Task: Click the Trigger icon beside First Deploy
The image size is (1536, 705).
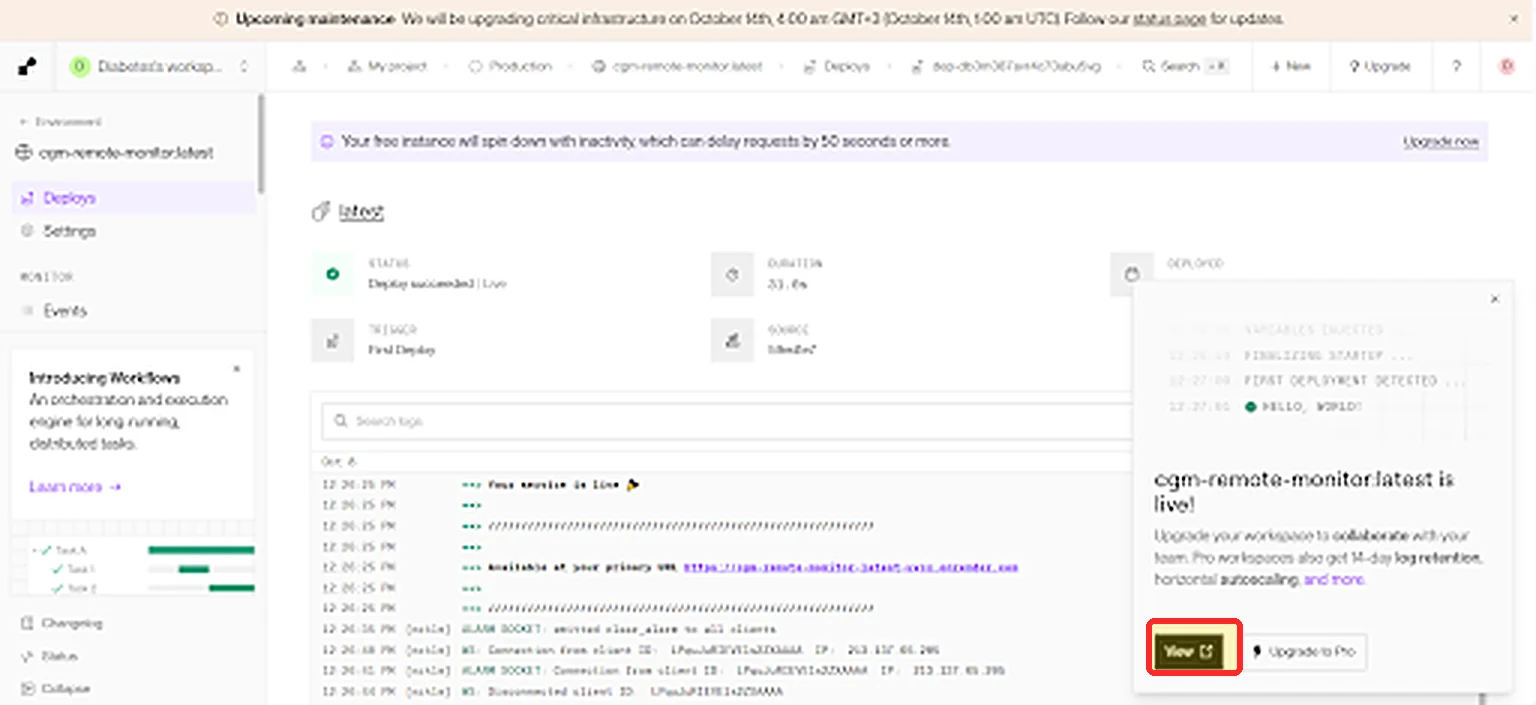Action: pos(332,340)
